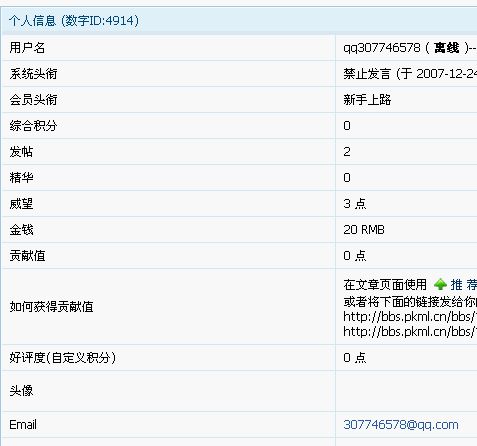Open the 307746578@qq.com email link
The image size is (477, 446).
(401, 425)
